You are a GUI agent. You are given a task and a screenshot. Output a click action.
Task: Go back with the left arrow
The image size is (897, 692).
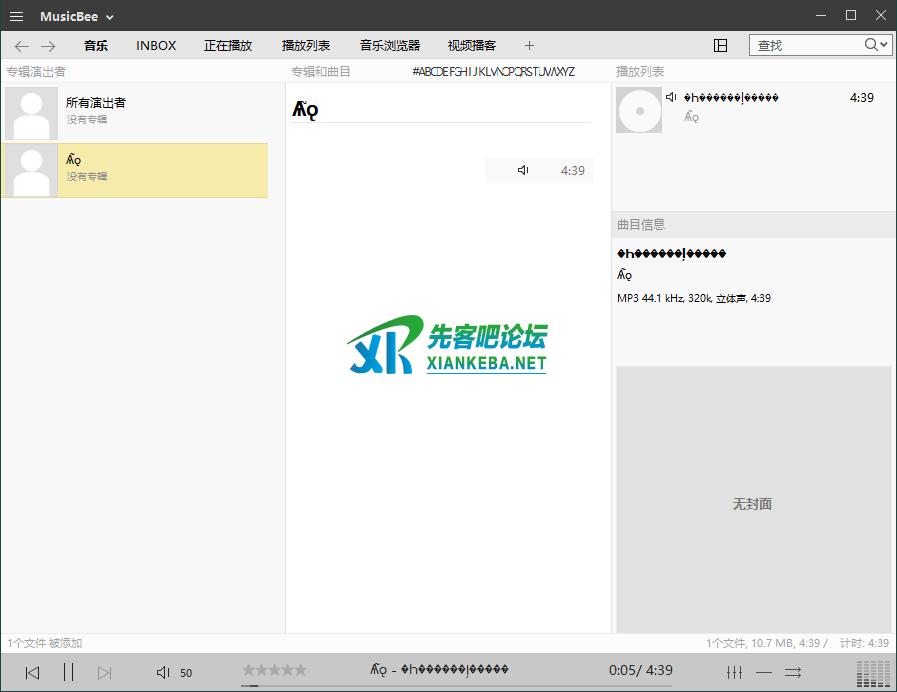click(22, 46)
